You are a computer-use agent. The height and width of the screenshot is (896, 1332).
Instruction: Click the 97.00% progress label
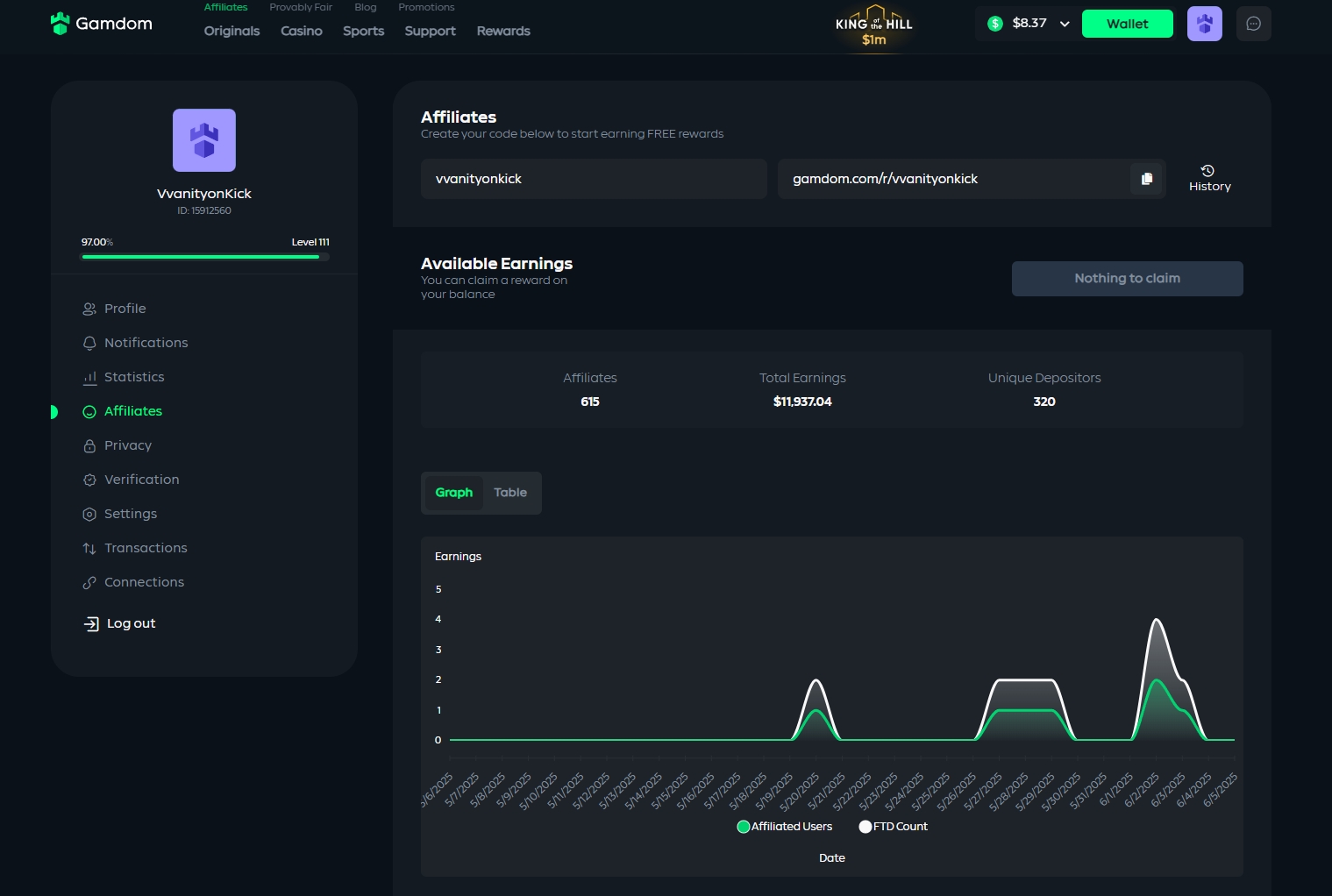pyautogui.click(x=97, y=242)
